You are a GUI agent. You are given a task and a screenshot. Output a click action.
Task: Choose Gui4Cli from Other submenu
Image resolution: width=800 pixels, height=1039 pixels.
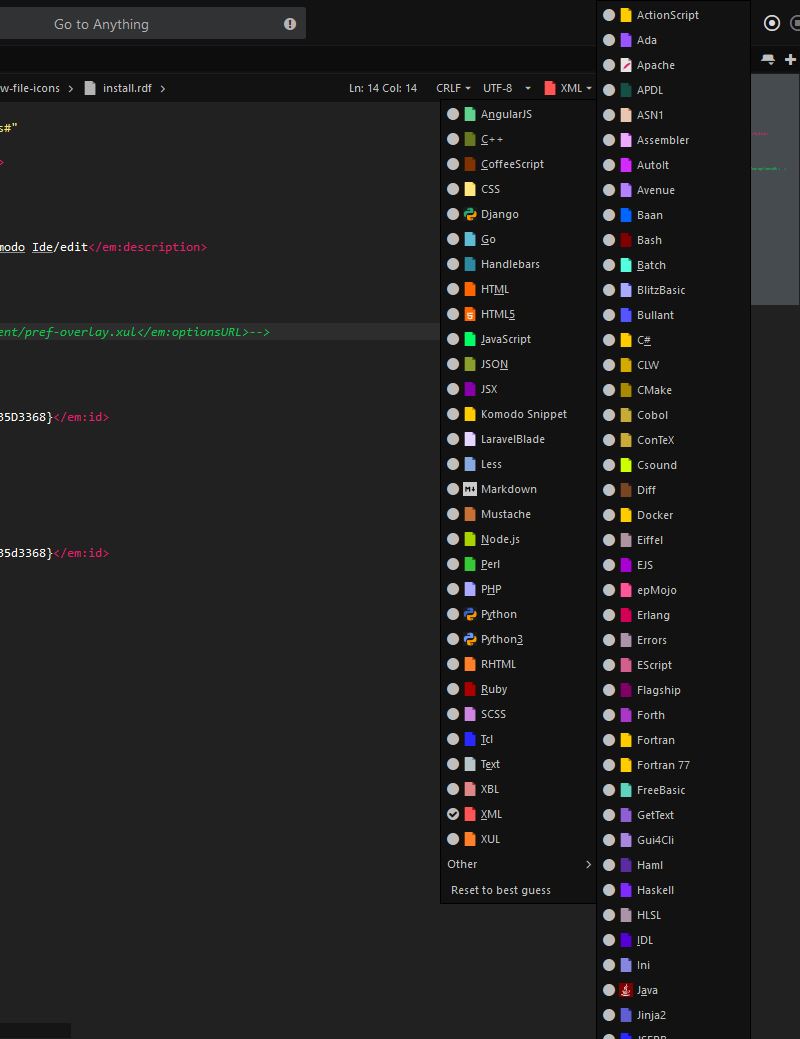click(674, 840)
